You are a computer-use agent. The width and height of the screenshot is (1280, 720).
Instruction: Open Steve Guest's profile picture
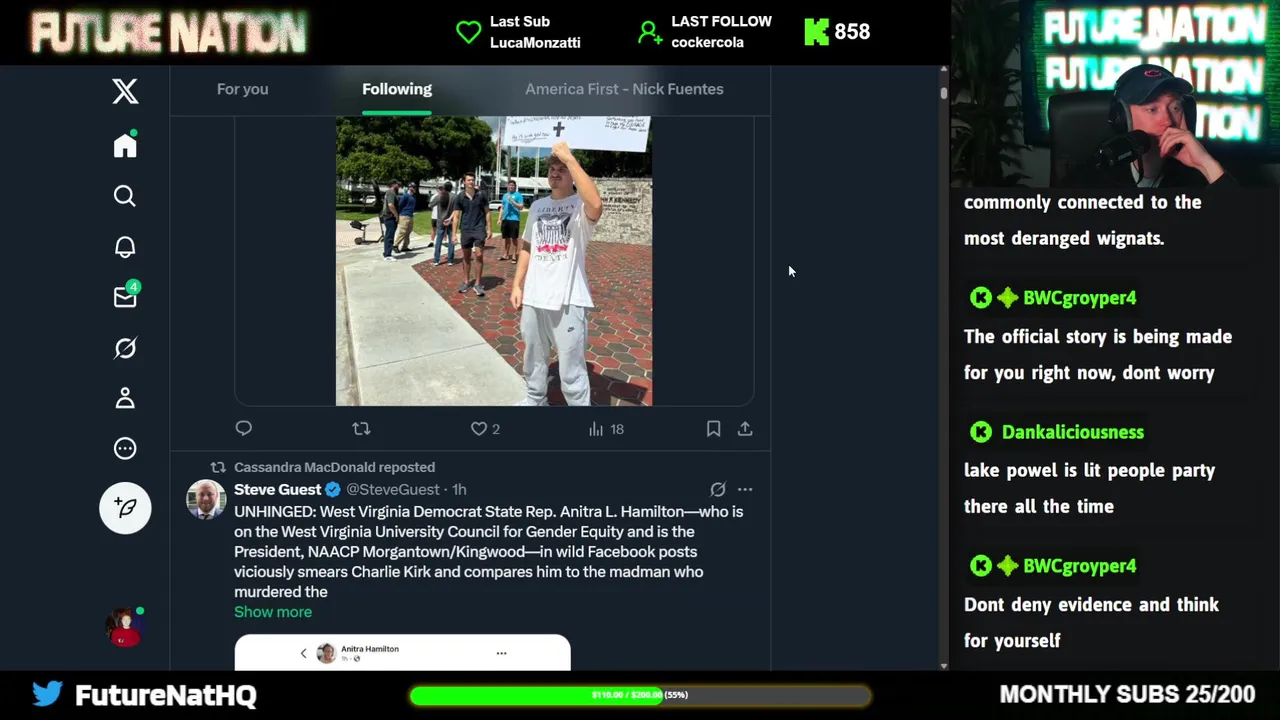click(x=206, y=500)
